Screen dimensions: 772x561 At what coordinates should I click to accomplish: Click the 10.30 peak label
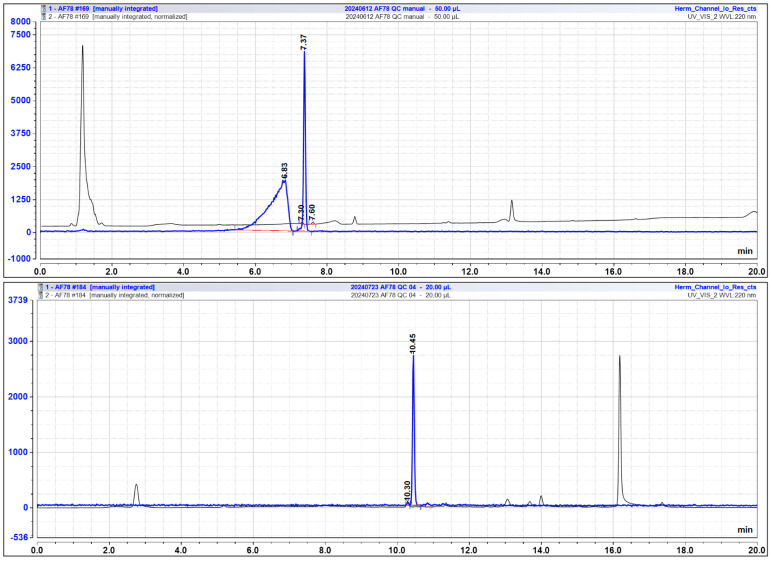pos(407,491)
